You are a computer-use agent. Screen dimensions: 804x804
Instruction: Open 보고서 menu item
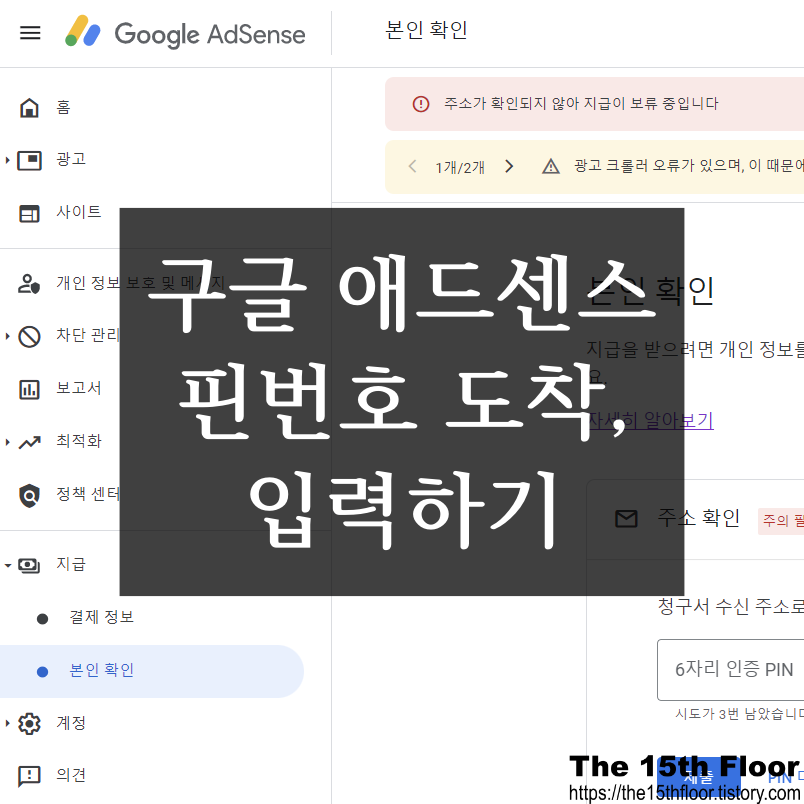pos(78,388)
